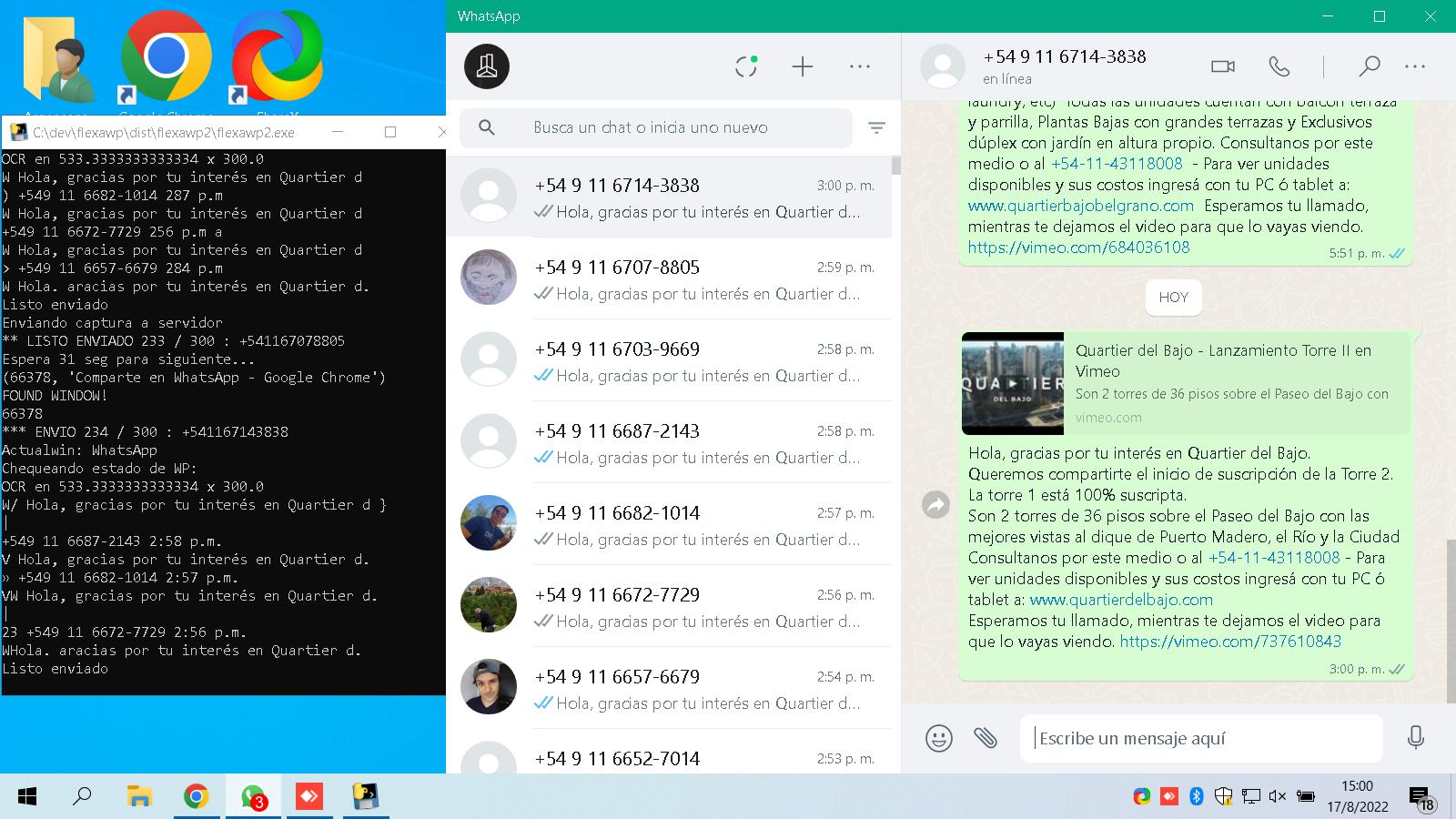The width and height of the screenshot is (1456, 819).
Task: Click the chat list scrollbar
Action: tap(896, 165)
